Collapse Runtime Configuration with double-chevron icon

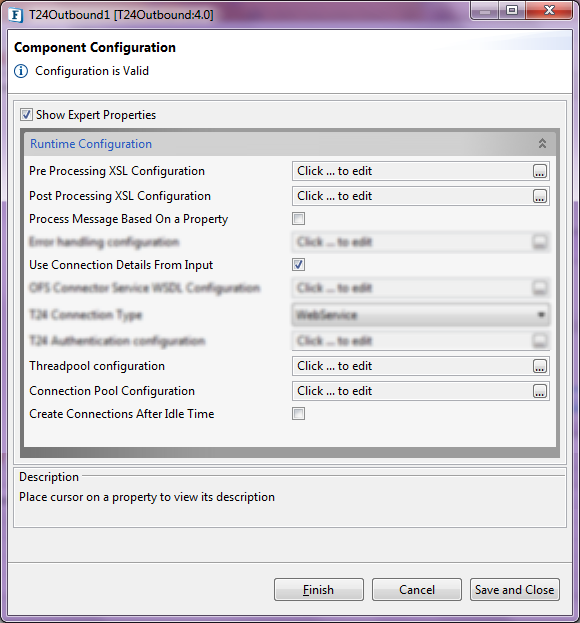[542, 143]
